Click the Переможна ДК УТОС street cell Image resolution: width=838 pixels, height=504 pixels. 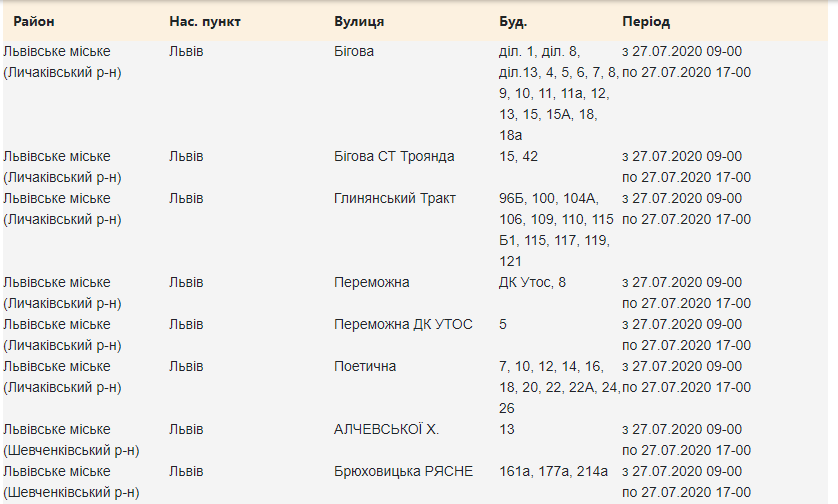[403, 324]
